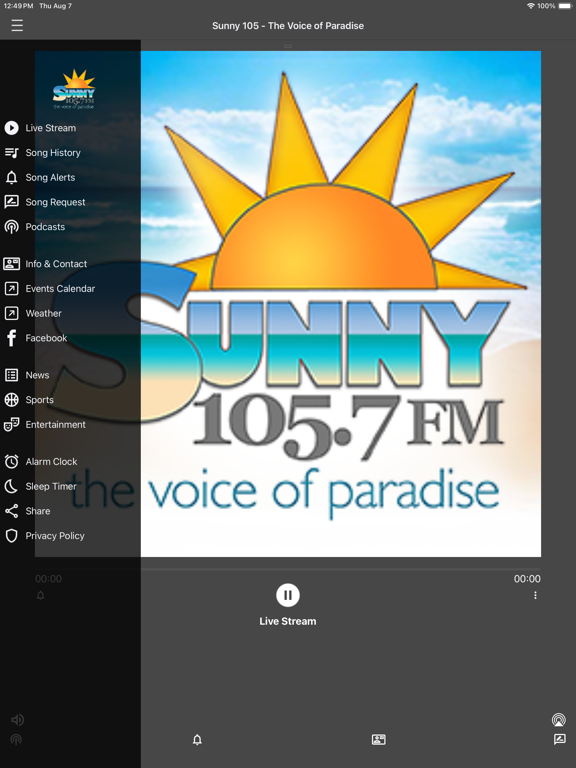Open the Song Request icon in sidebar
576x768 pixels.
pos(11,202)
